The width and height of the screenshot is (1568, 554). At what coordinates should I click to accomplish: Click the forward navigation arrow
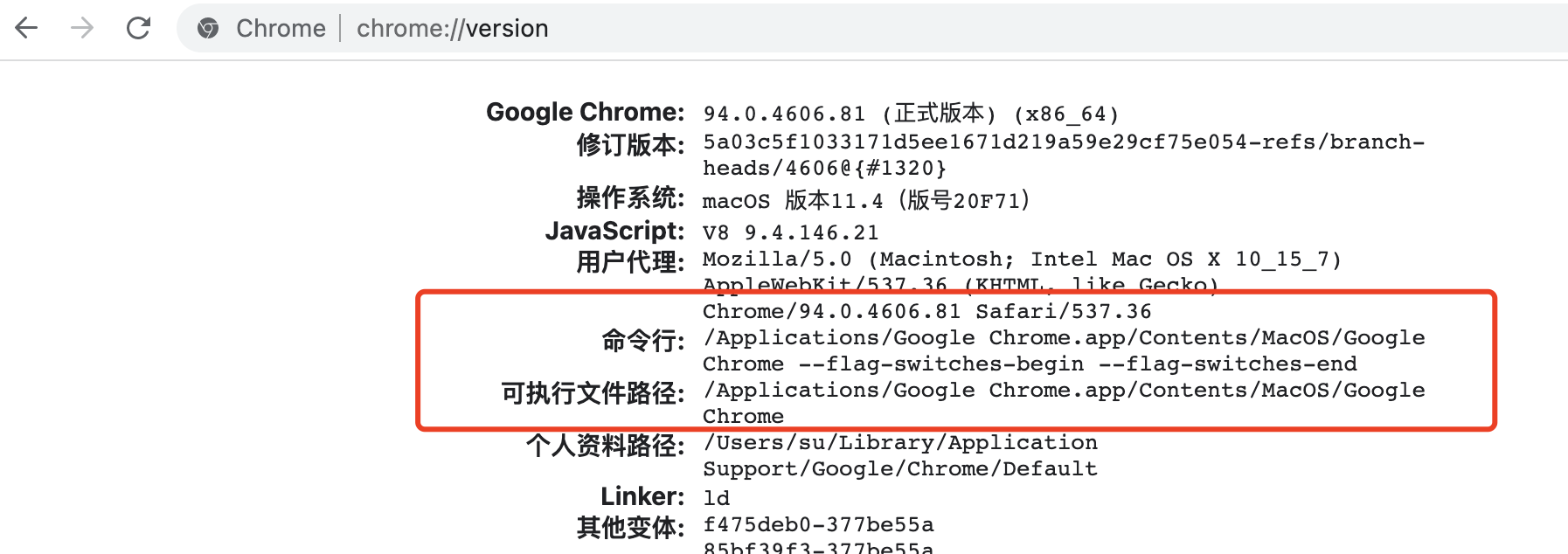click(x=81, y=28)
